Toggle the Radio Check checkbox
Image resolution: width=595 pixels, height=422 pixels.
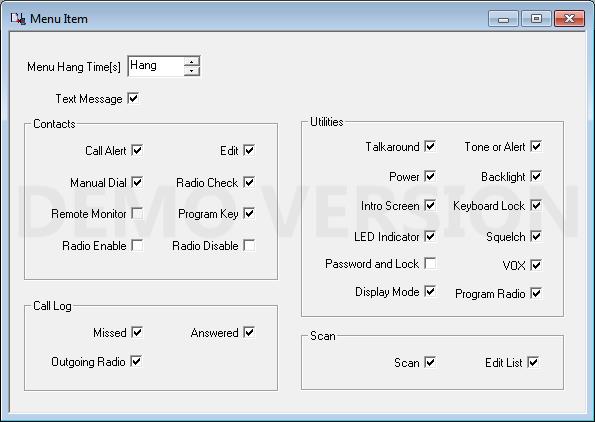coord(249,182)
